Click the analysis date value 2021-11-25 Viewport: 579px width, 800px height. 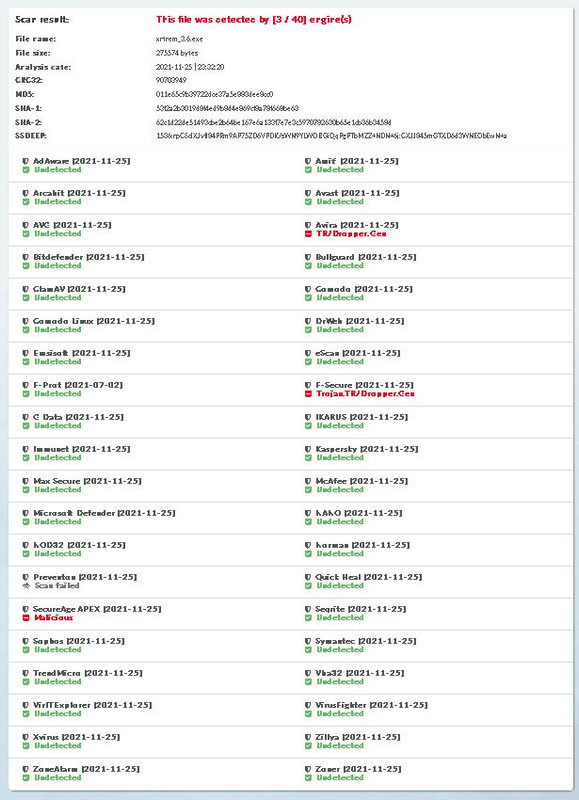pos(190,67)
